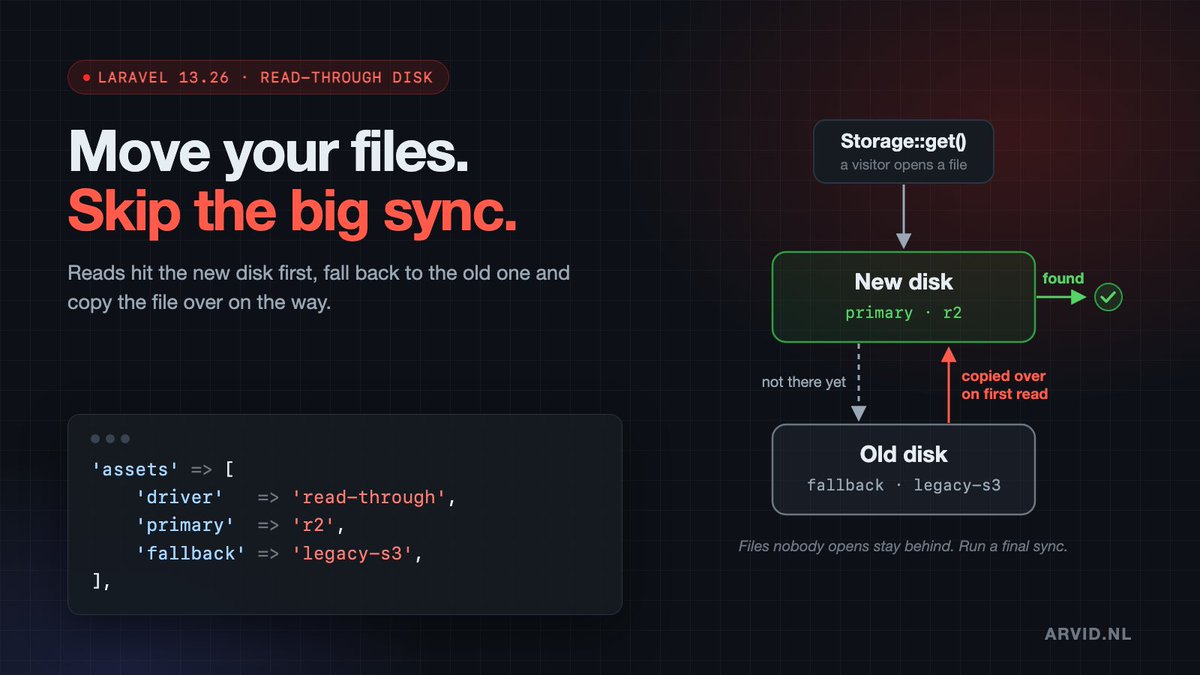The width and height of the screenshot is (1200, 675).
Task: Click the 'r2' value in code
Action: tap(316, 525)
